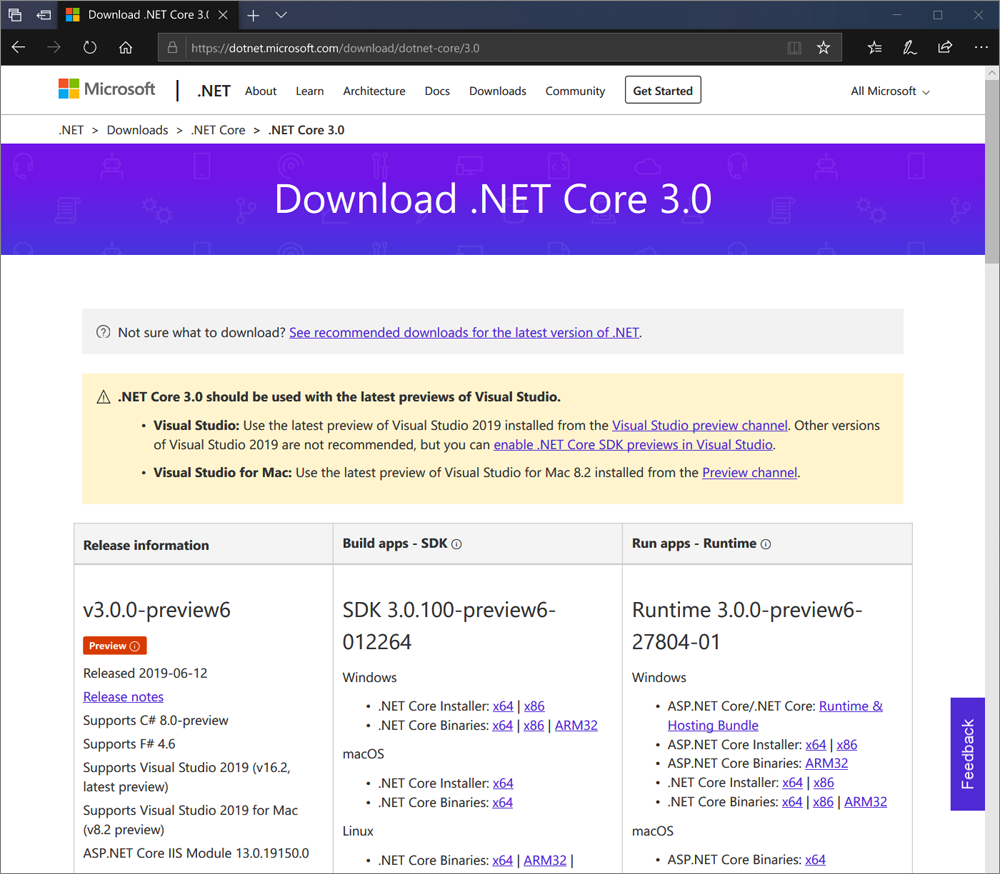The image size is (1000, 874).
Task: Download Runtime ASP.NET Core Installer x86
Action: click(847, 744)
